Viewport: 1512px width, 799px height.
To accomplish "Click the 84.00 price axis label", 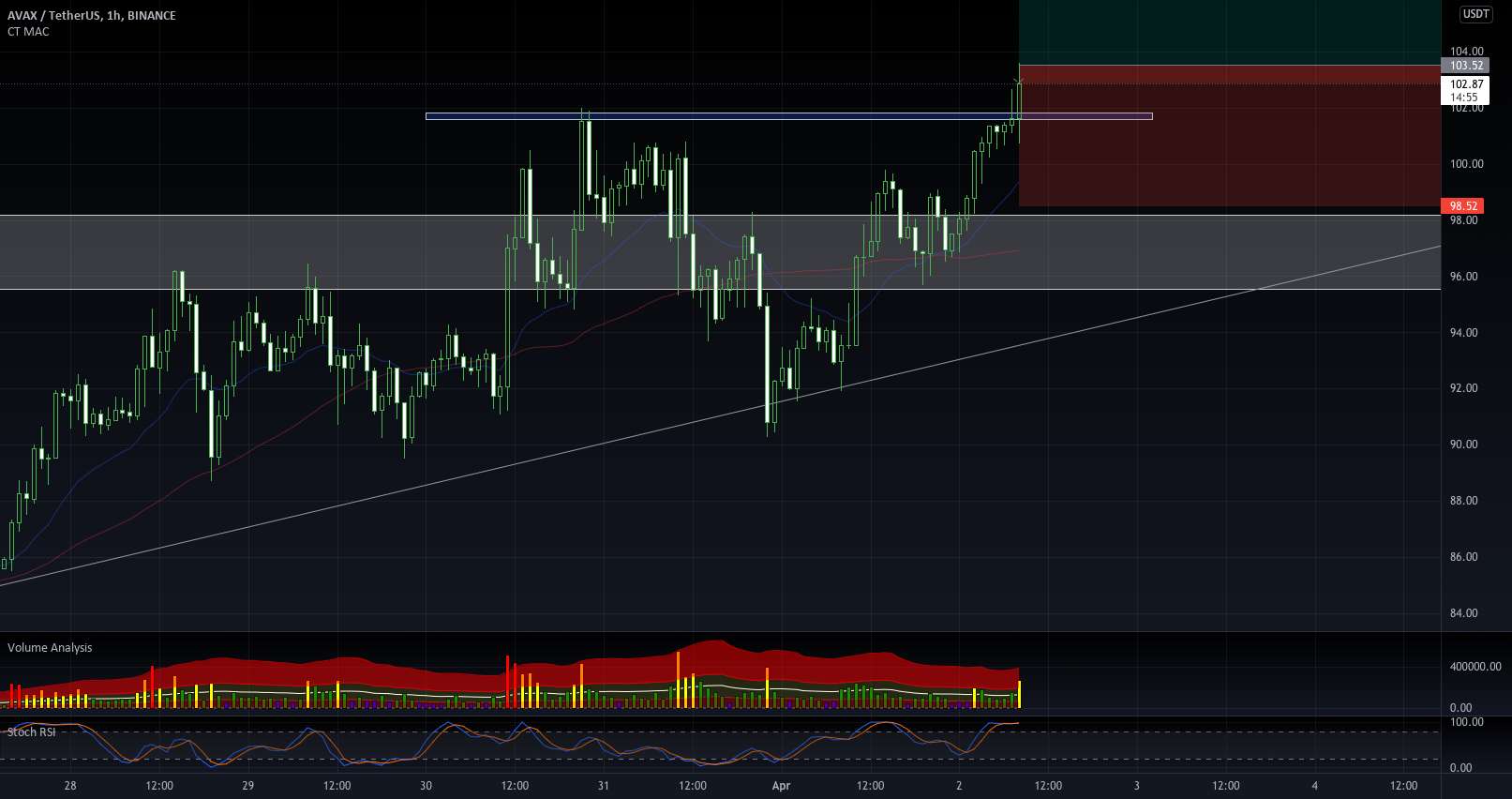I will [1464, 613].
